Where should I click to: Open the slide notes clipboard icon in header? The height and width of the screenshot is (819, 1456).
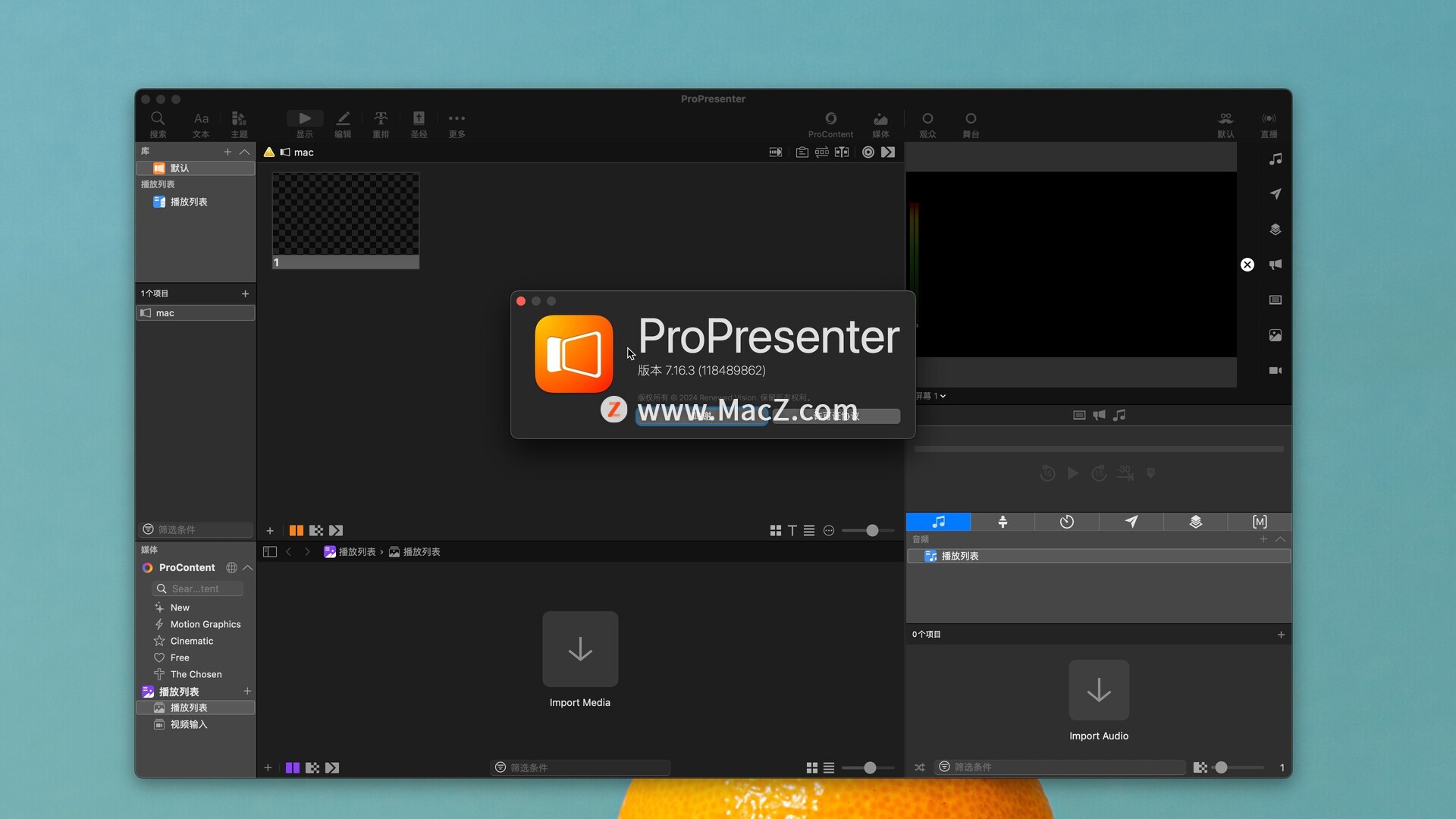point(802,152)
